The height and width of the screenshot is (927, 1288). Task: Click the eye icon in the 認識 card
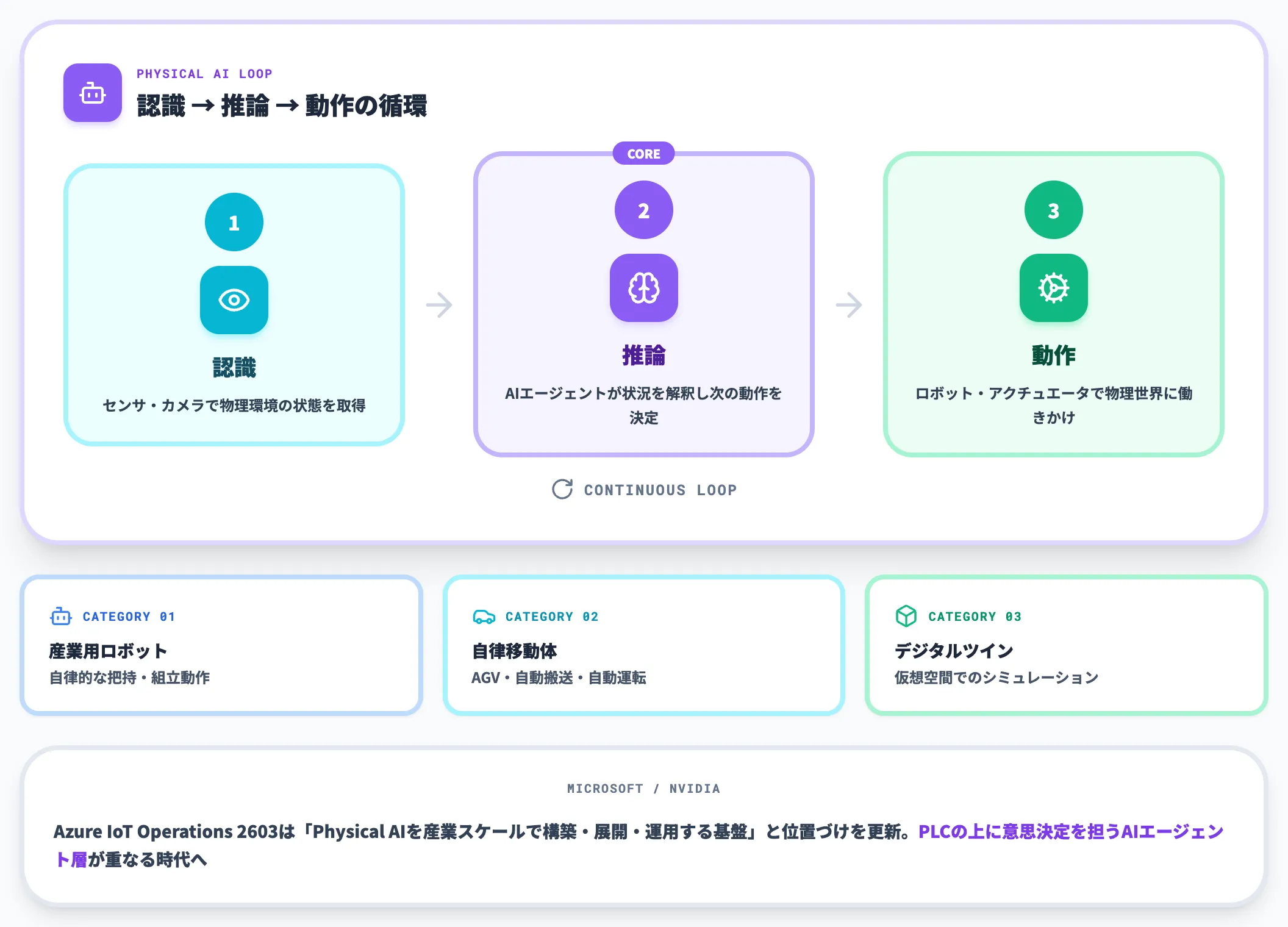pyautogui.click(x=234, y=300)
